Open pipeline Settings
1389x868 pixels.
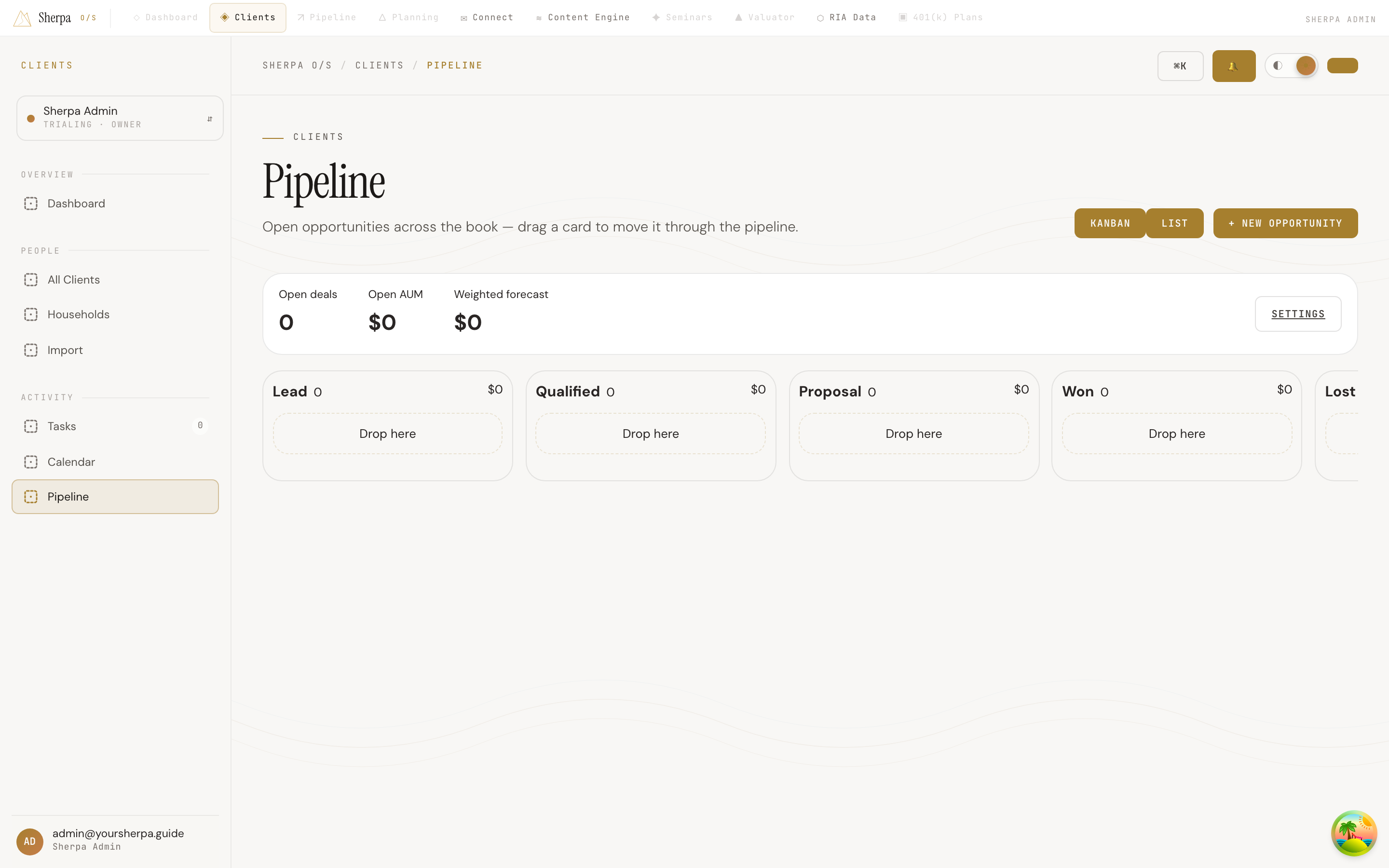coord(1298,314)
